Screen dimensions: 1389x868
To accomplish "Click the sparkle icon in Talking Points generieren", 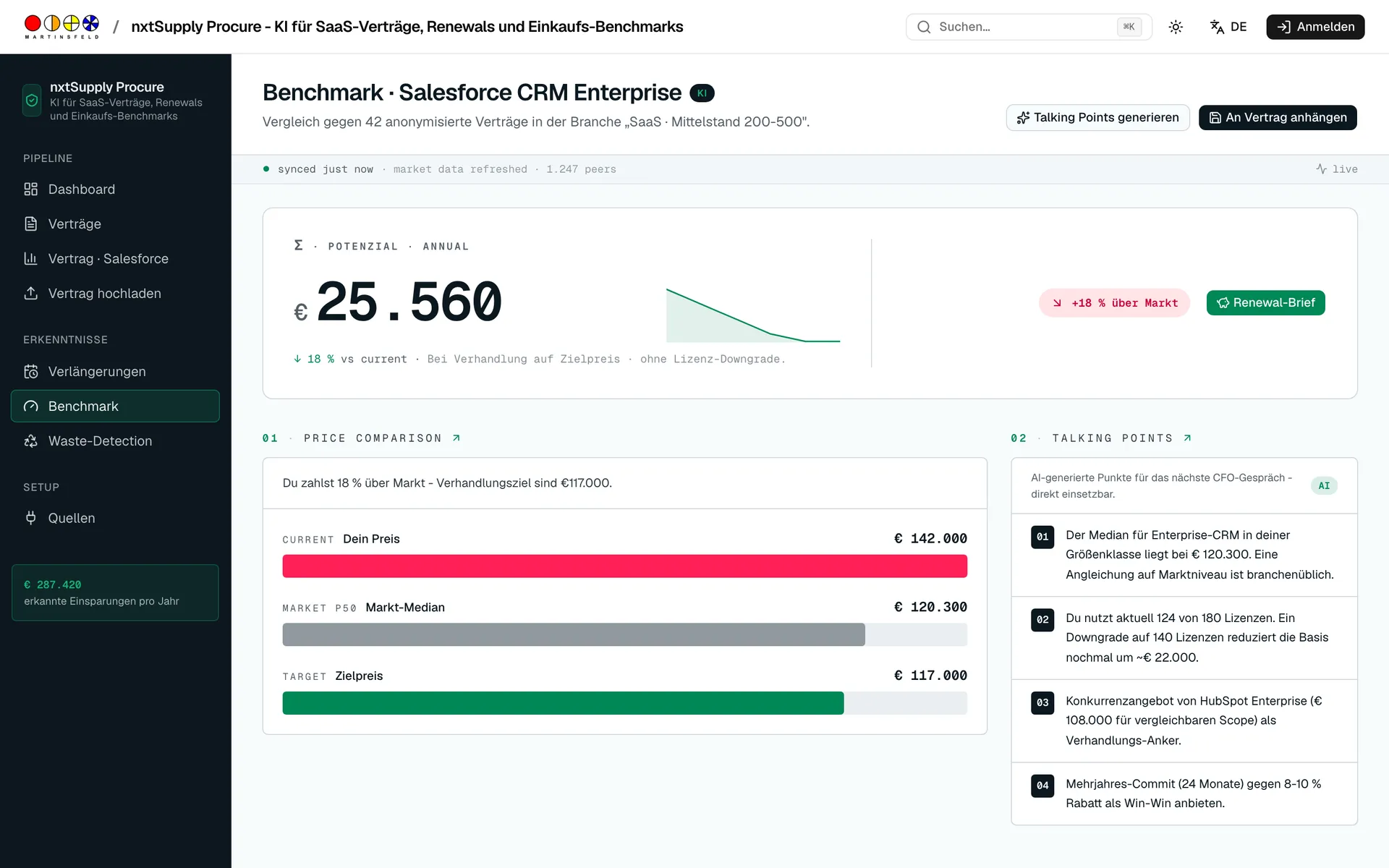I will click(1023, 117).
